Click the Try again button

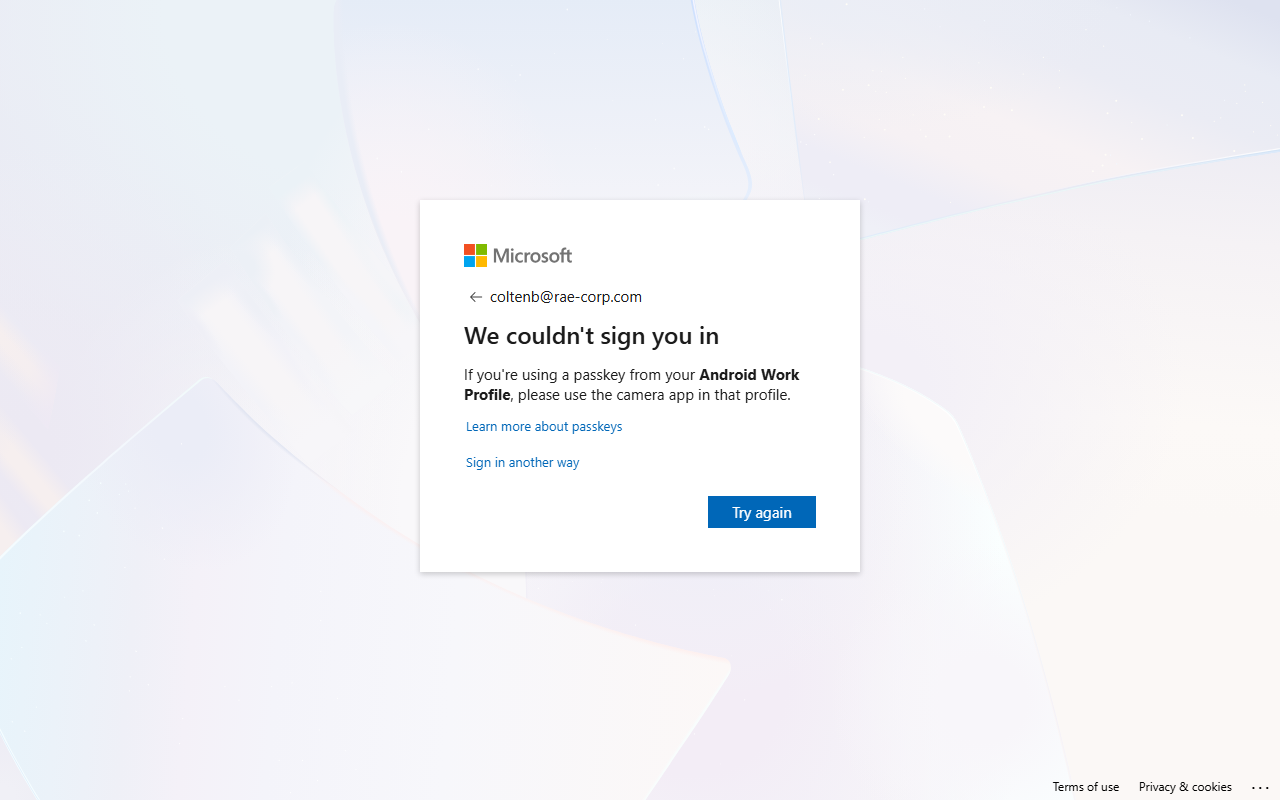click(762, 512)
